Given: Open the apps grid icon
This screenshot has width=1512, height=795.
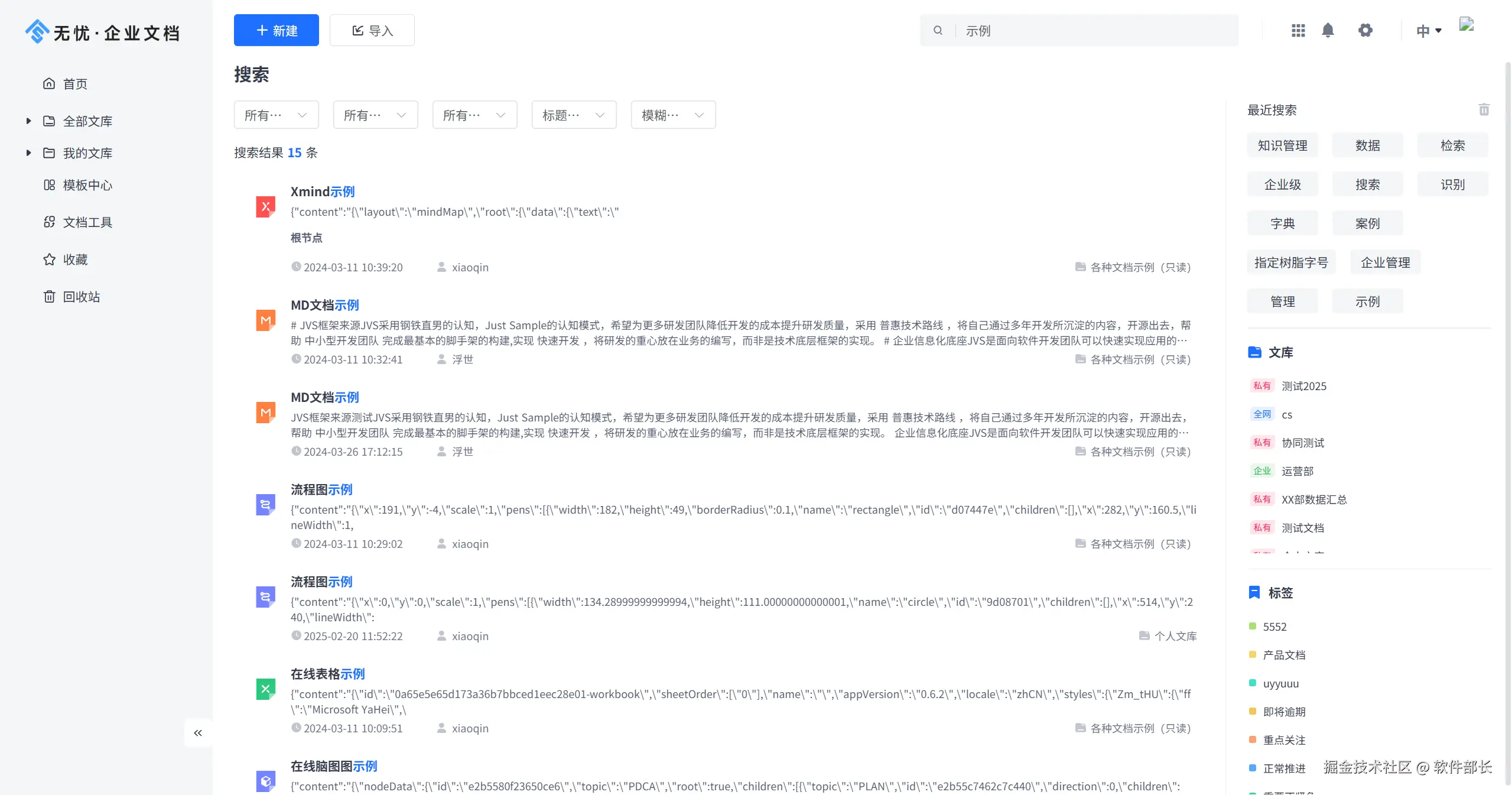Looking at the screenshot, I should click(x=1298, y=30).
